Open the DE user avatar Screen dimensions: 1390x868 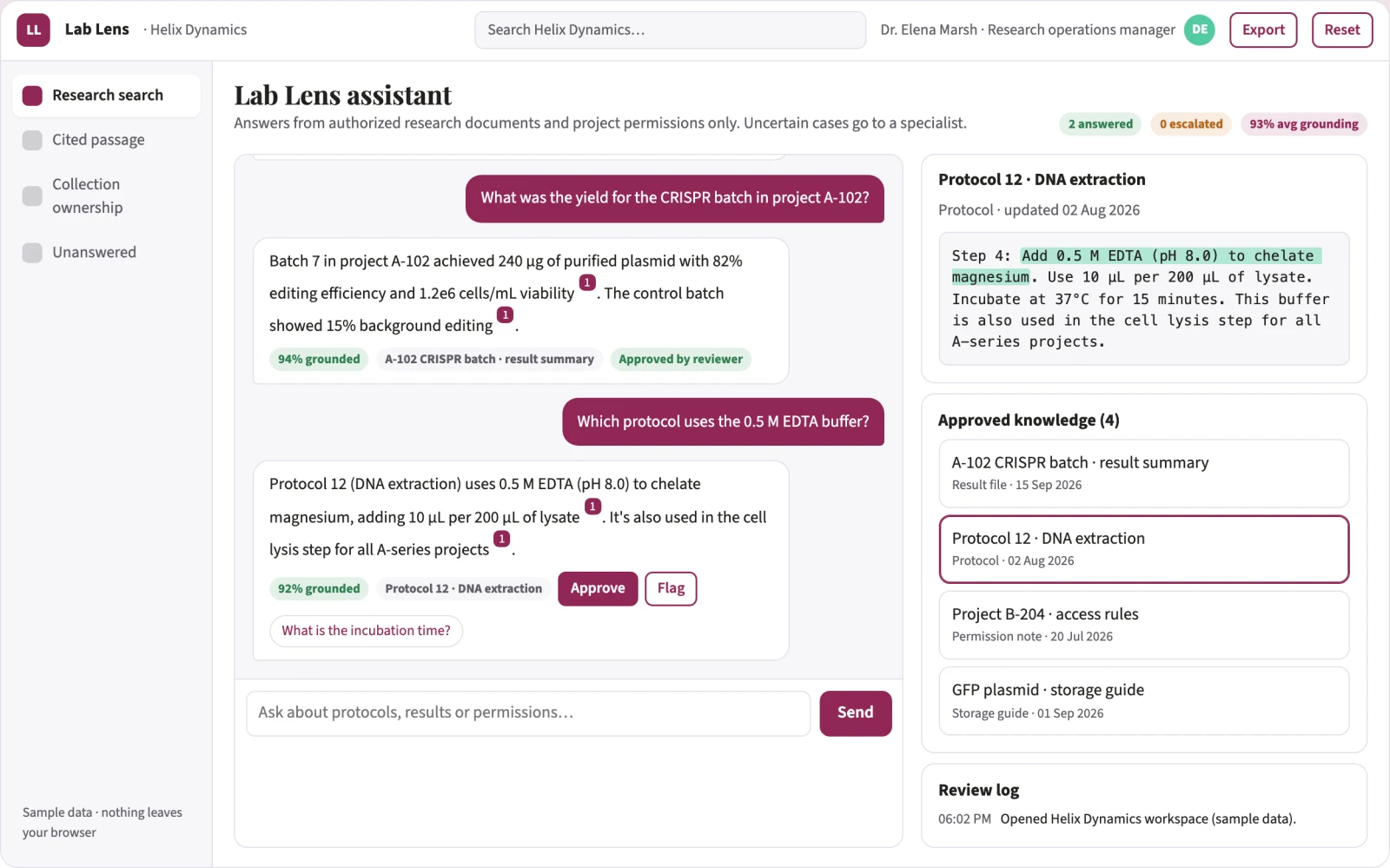[1200, 30]
